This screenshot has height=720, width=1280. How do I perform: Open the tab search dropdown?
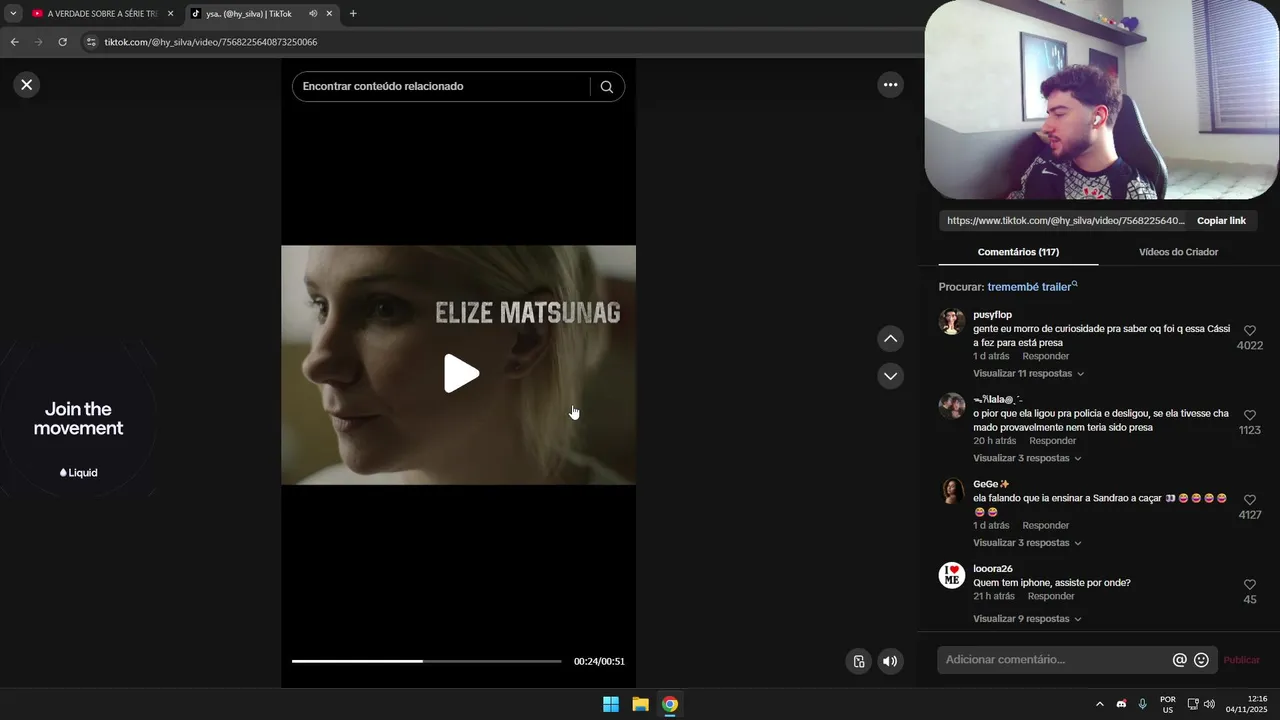click(x=13, y=14)
